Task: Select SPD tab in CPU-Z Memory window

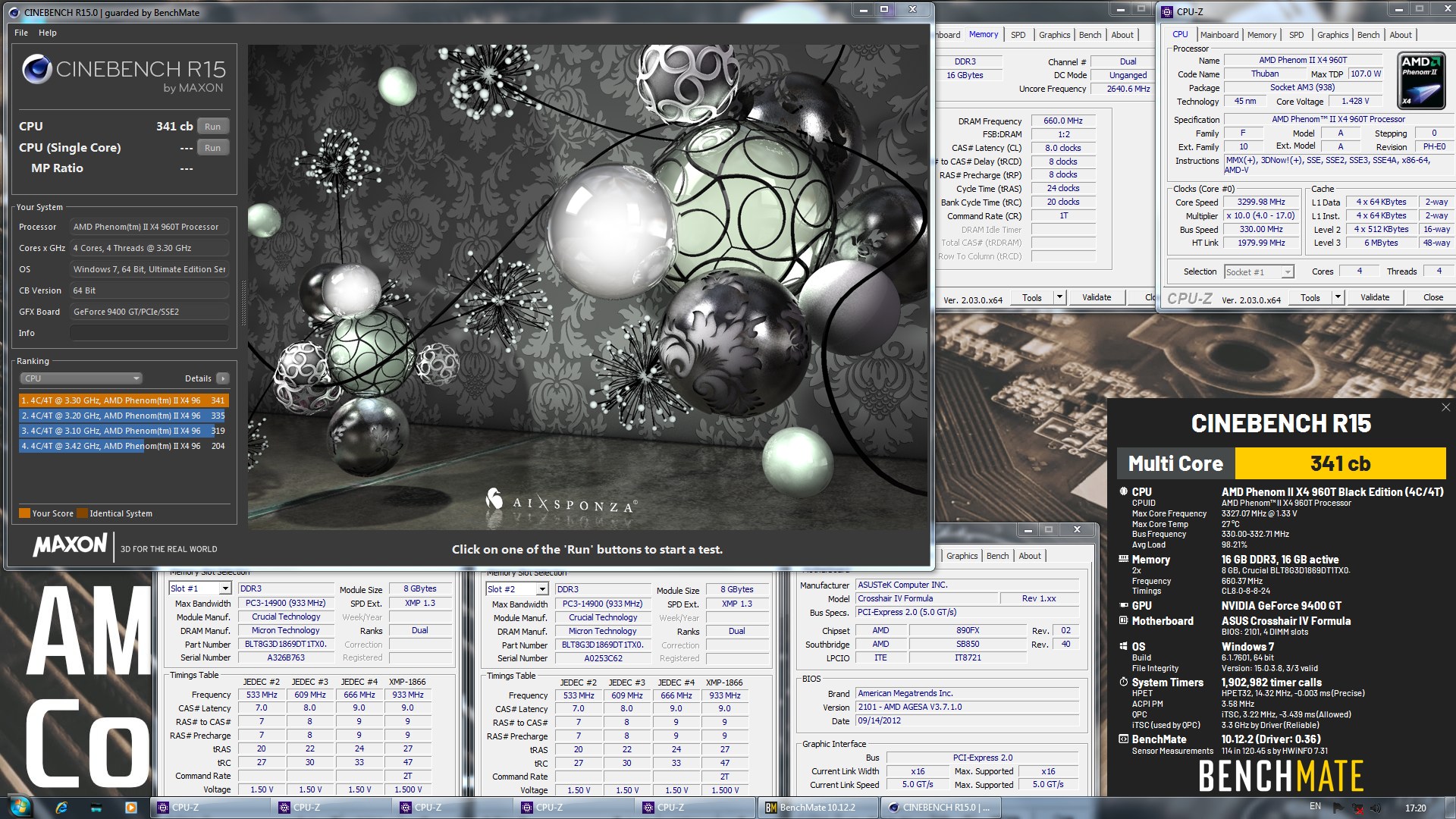Action: click(1018, 35)
